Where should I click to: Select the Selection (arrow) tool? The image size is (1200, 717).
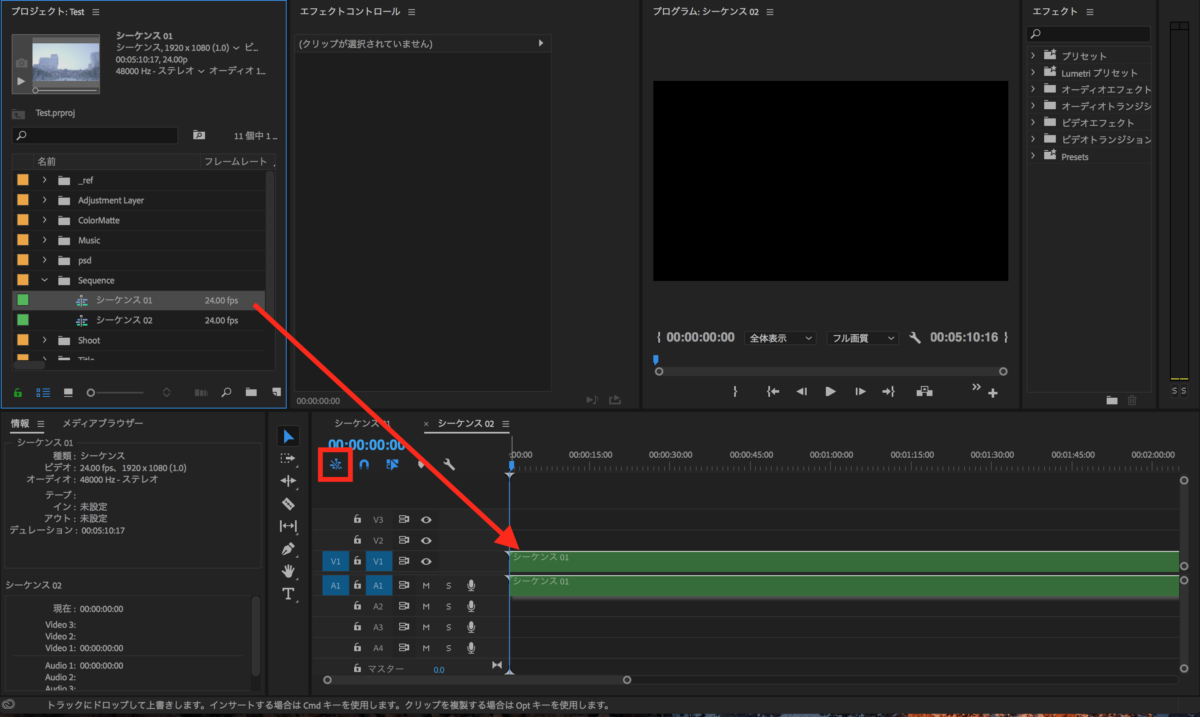[x=289, y=437]
